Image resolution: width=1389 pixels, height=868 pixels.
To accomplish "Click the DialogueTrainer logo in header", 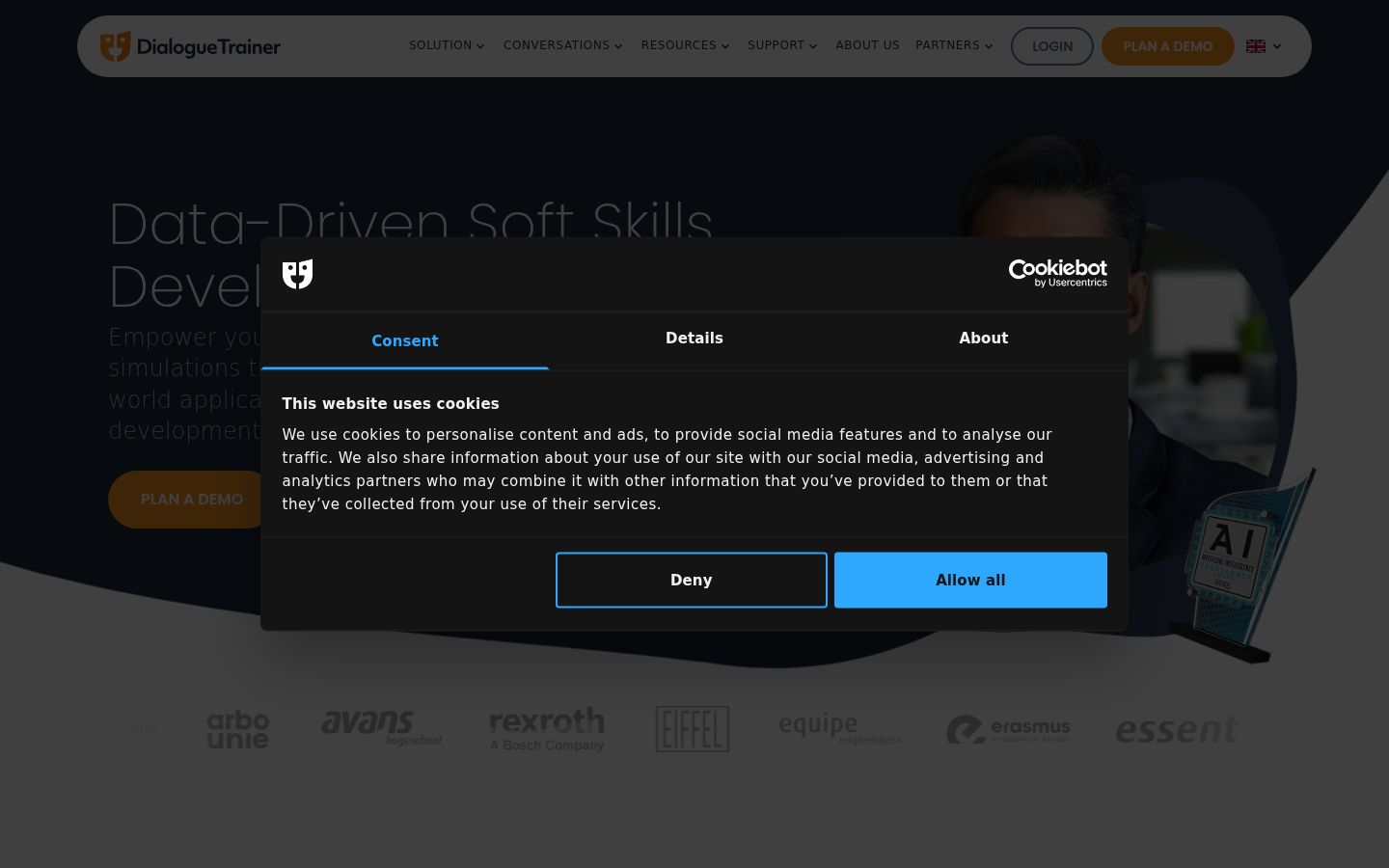I will click(x=190, y=46).
